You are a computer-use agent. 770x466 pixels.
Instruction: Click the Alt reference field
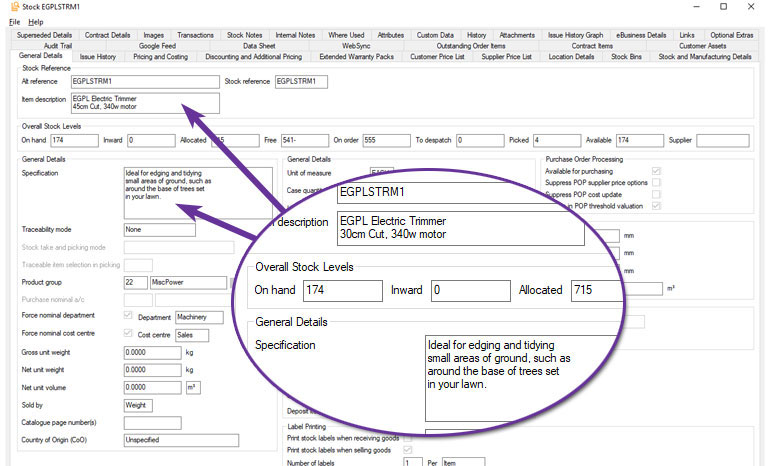pos(145,82)
